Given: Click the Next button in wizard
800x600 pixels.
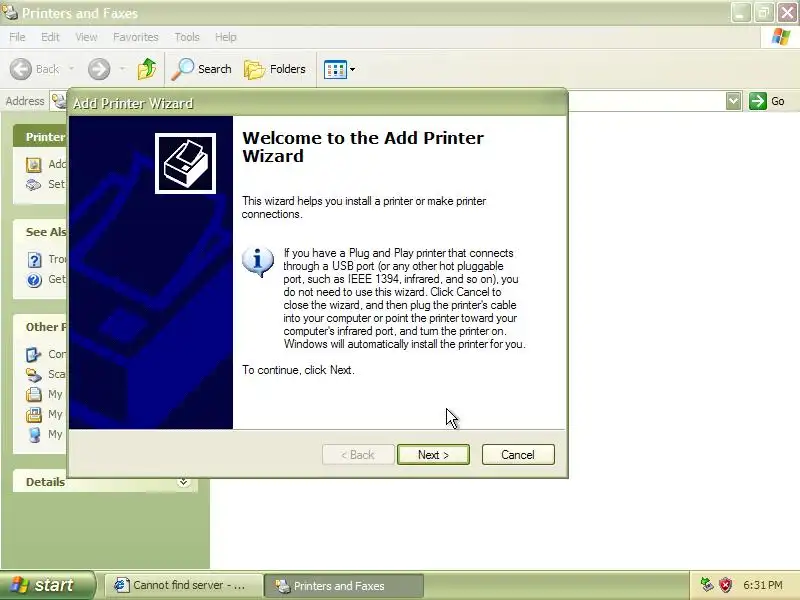Looking at the screenshot, I should pos(433,455).
